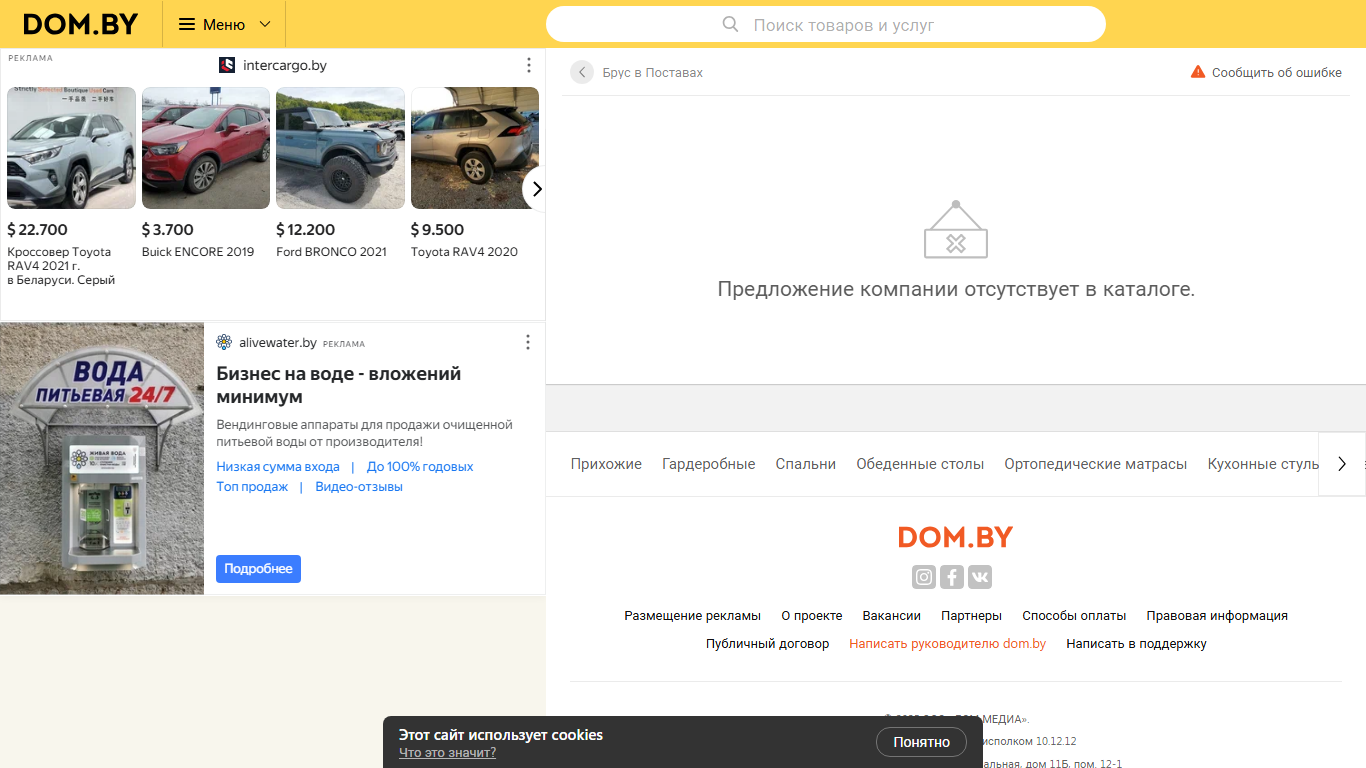Viewport: 1366px width, 768px height.
Task: Open the Instagram social icon
Action: click(924, 577)
